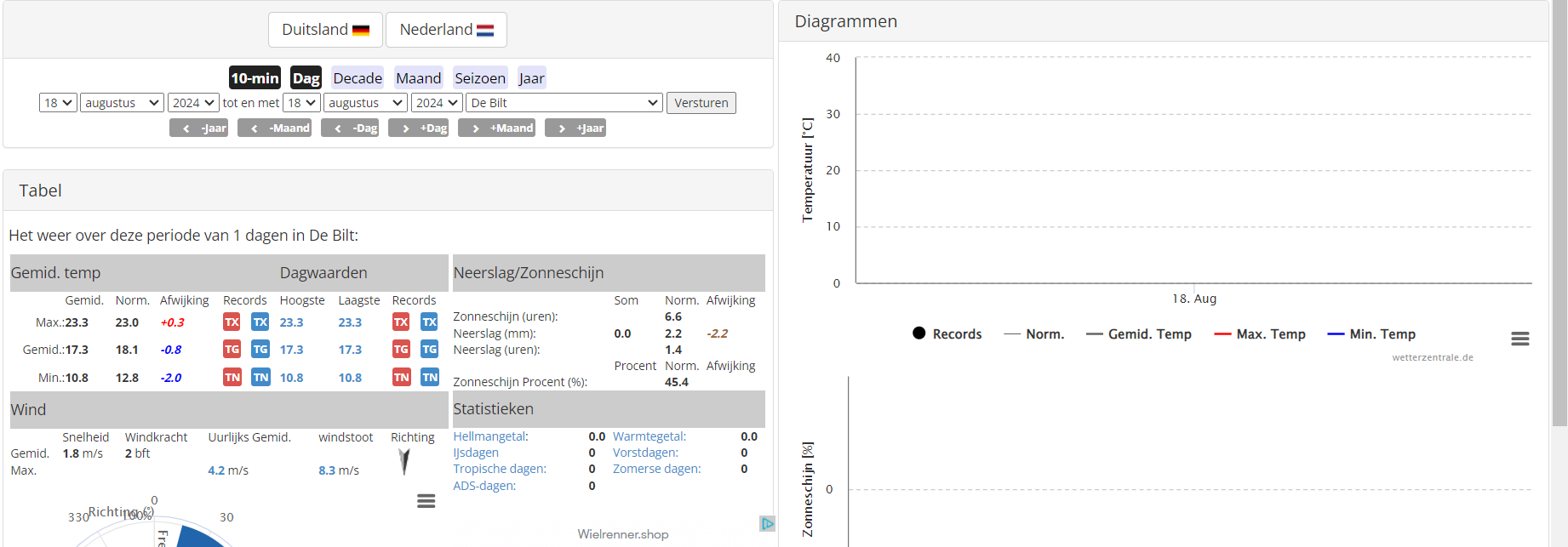
Task: Click the German flag icon on Duitsland
Action: point(361,31)
